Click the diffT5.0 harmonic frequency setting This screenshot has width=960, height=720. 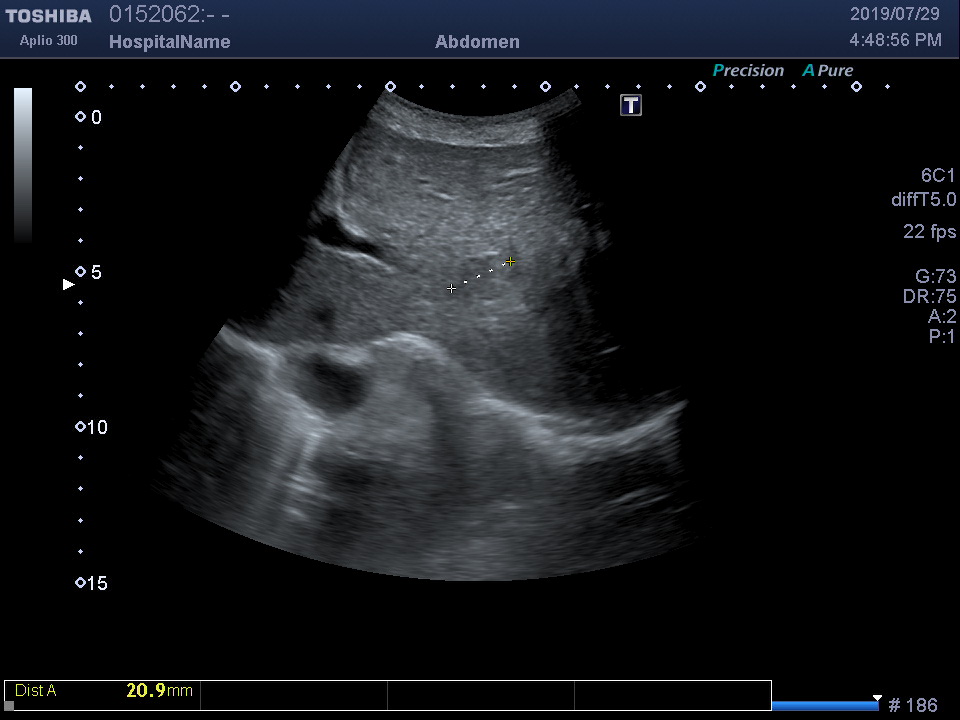[923, 200]
